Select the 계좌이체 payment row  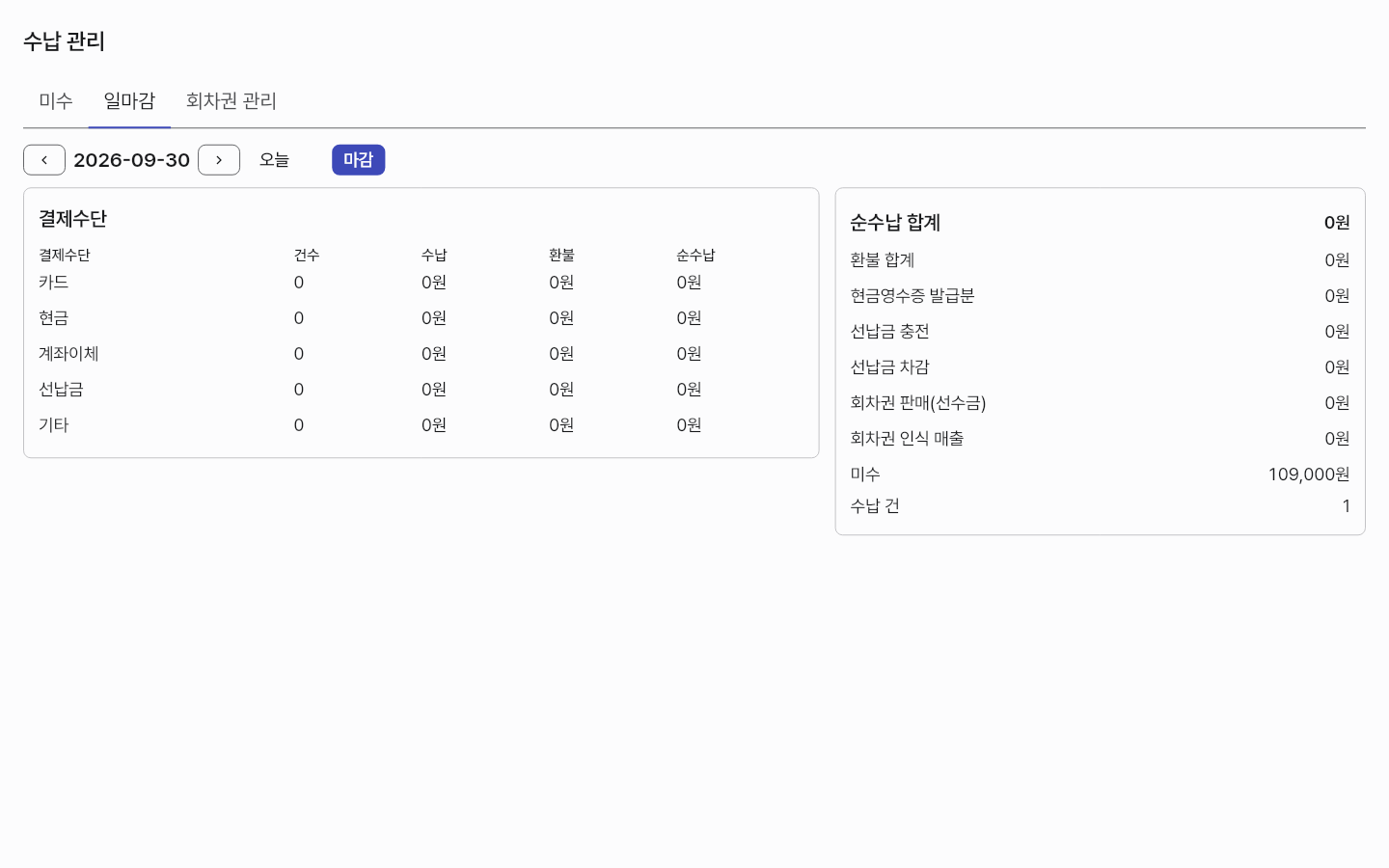point(421,354)
